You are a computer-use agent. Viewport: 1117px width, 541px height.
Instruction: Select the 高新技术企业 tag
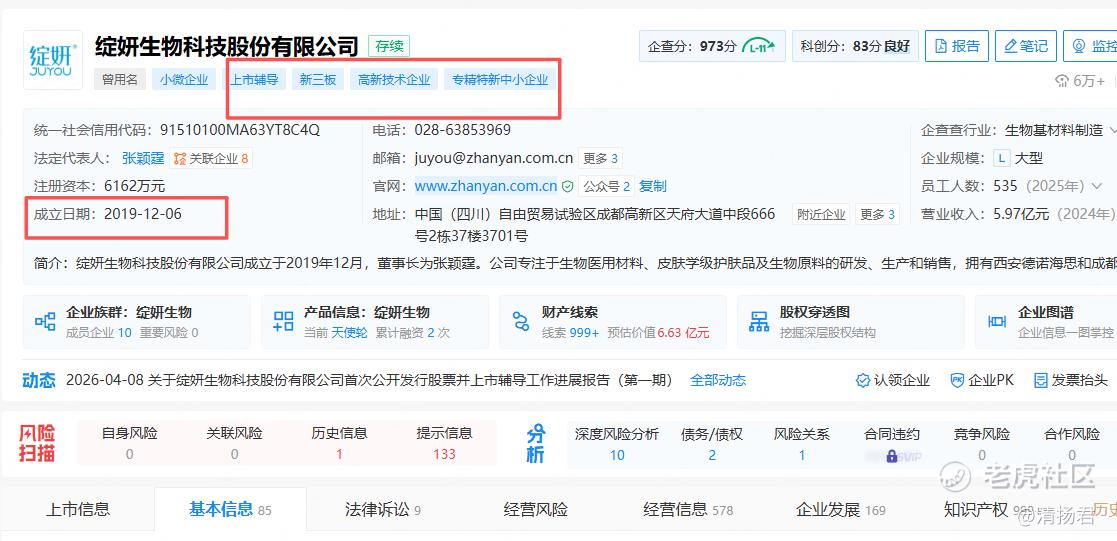coord(394,79)
